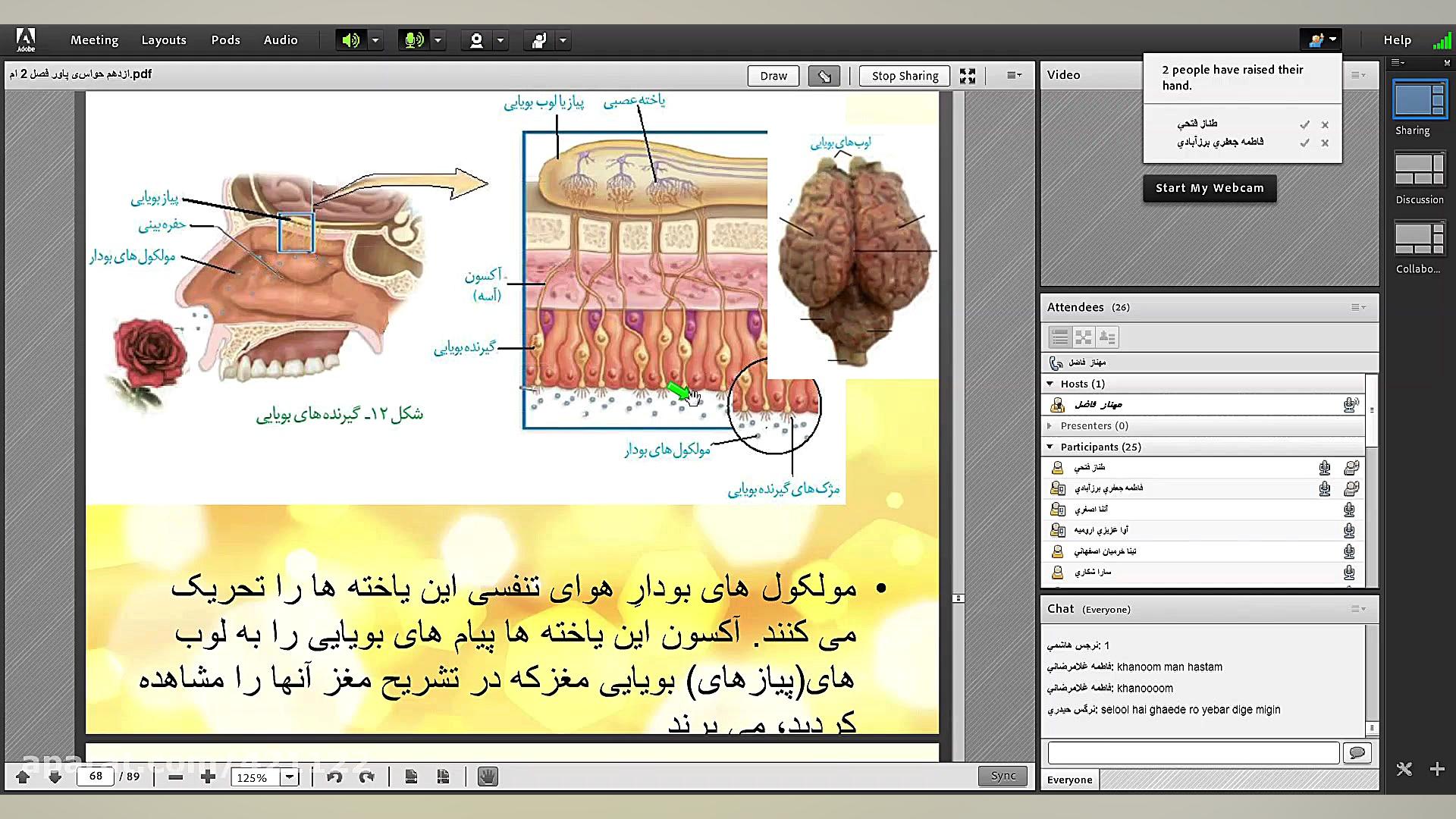The image size is (1456, 819).
Task: Expand the Presenters (0) group
Action: point(1050,425)
